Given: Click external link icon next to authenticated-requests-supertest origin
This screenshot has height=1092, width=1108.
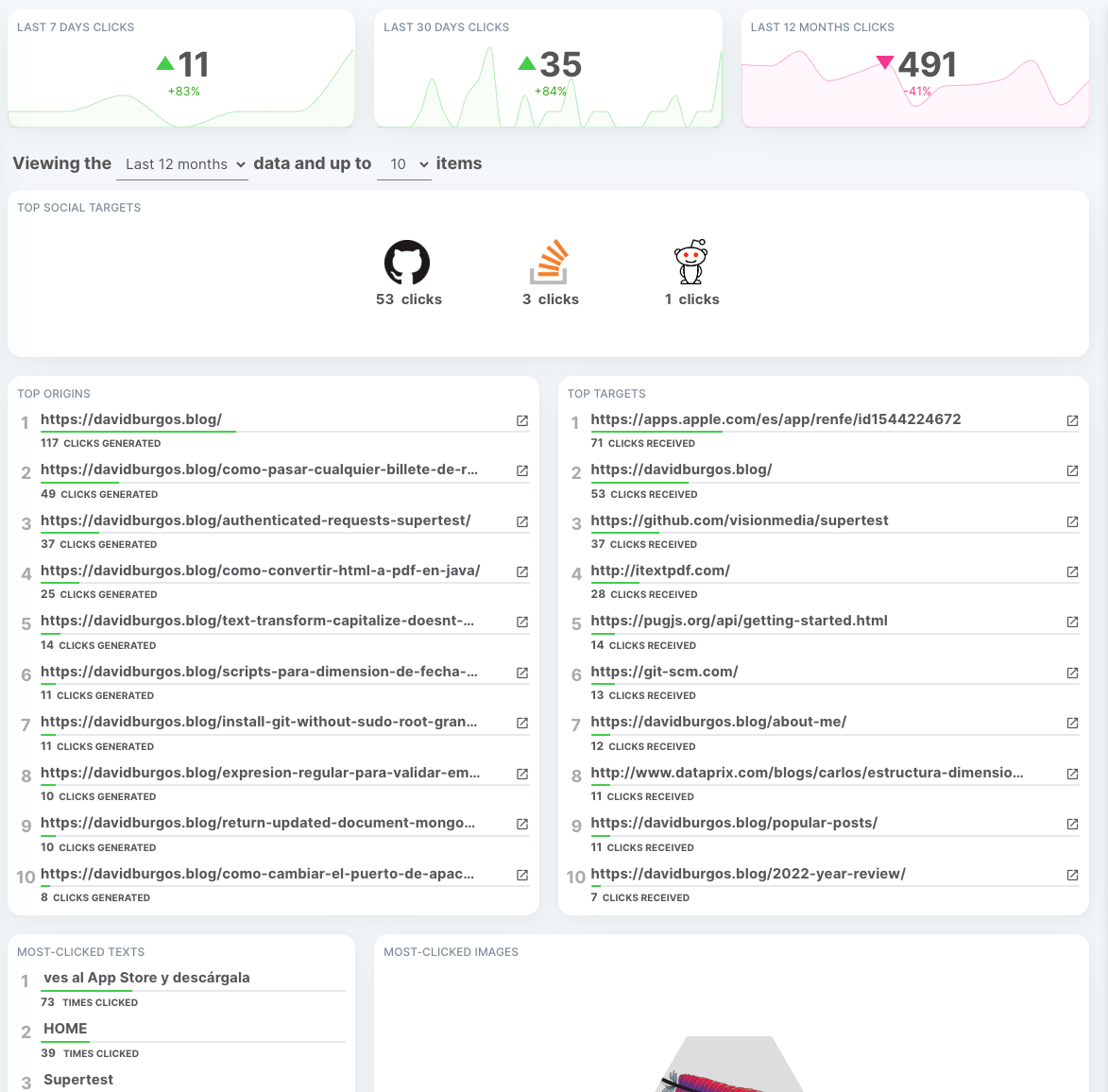Looking at the screenshot, I should click(522, 520).
